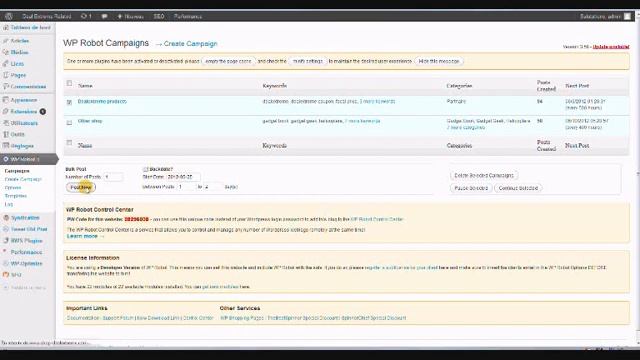Click the Continue Selected button

pos(518,188)
